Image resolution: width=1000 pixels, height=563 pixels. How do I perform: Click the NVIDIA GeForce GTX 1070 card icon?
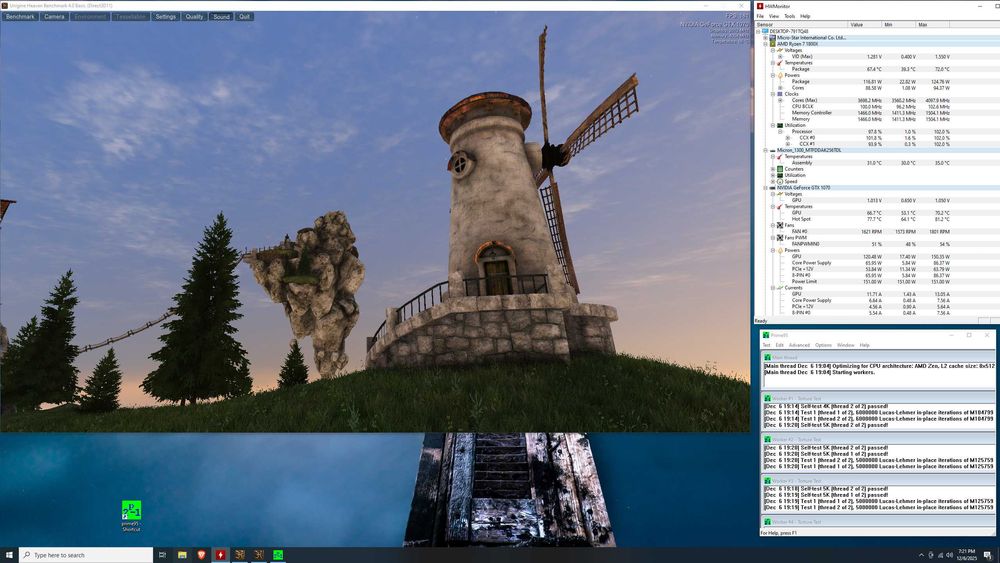tap(772, 188)
